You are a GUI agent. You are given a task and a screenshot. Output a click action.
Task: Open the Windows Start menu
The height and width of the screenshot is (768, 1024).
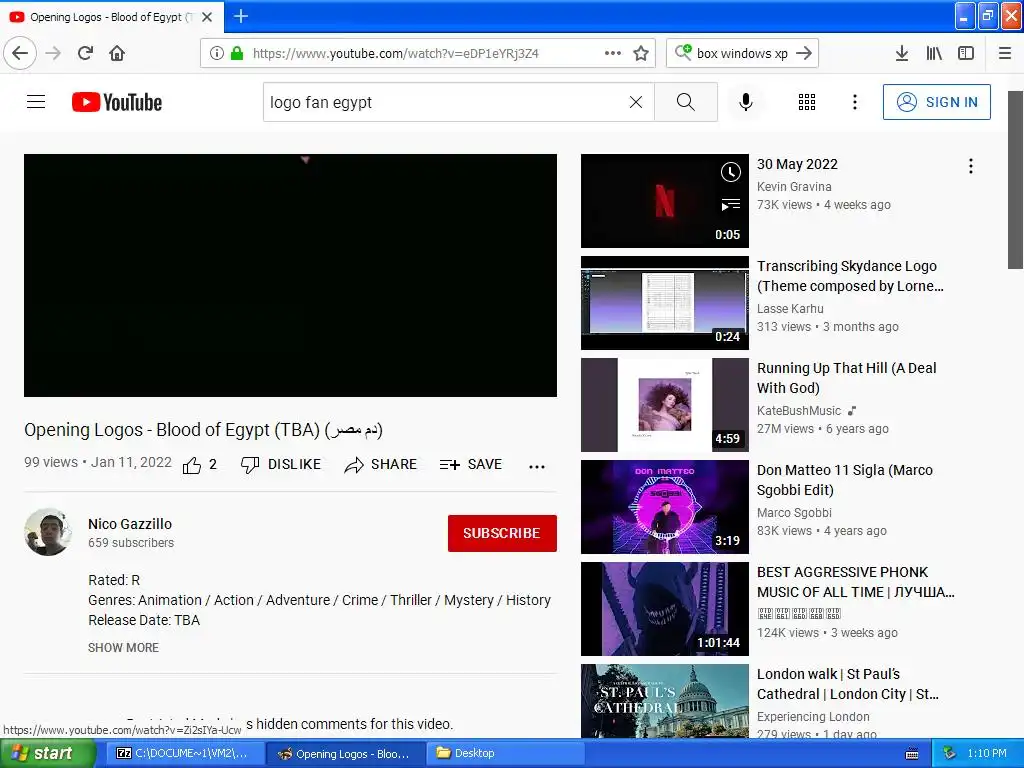(48, 754)
